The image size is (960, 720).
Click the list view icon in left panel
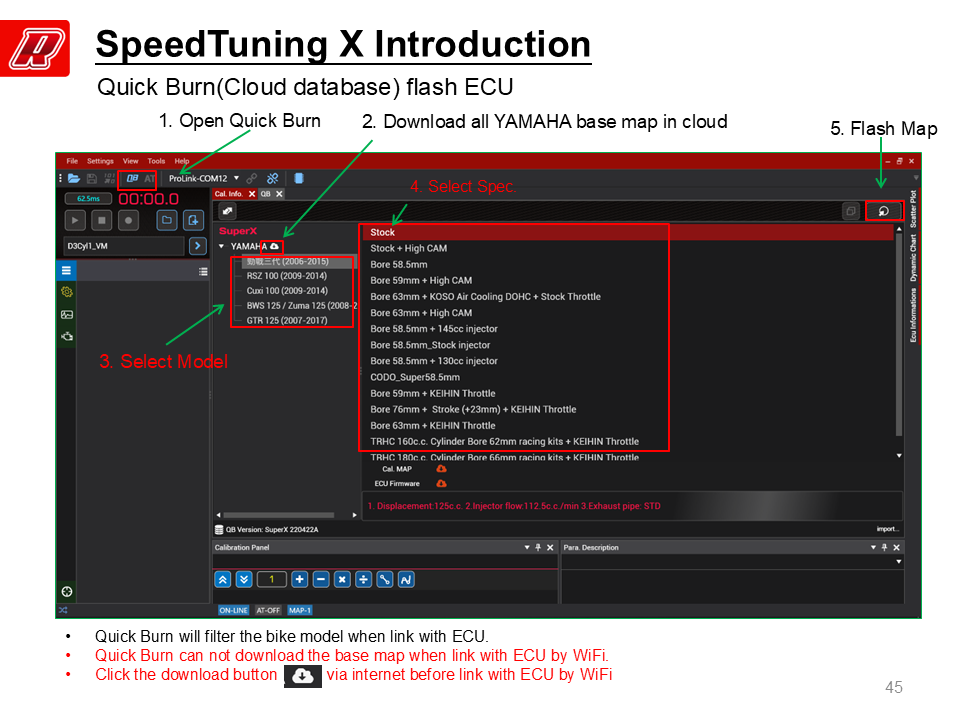click(203, 272)
